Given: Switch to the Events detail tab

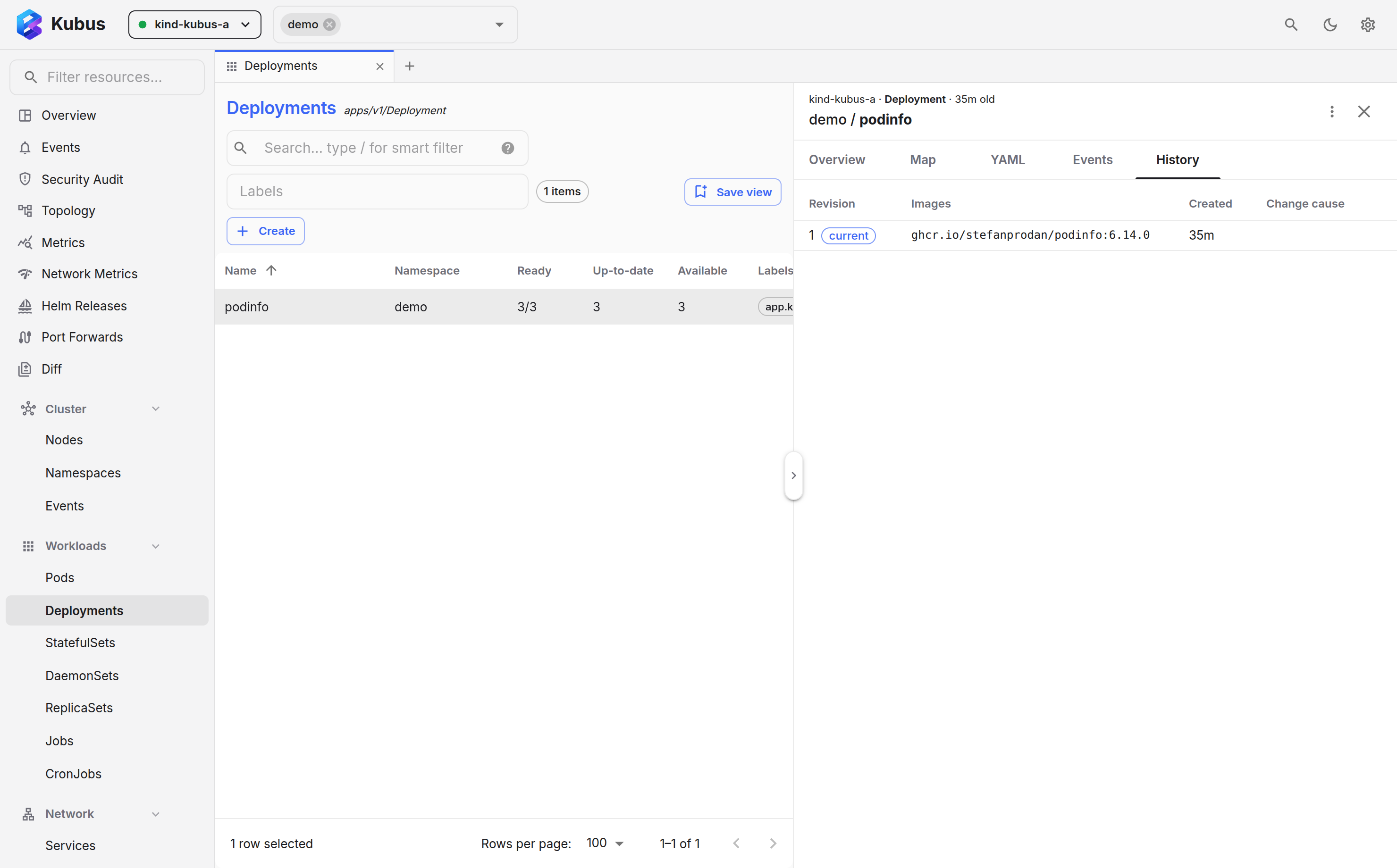Looking at the screenshot, I should click(x=1092, y=159).
